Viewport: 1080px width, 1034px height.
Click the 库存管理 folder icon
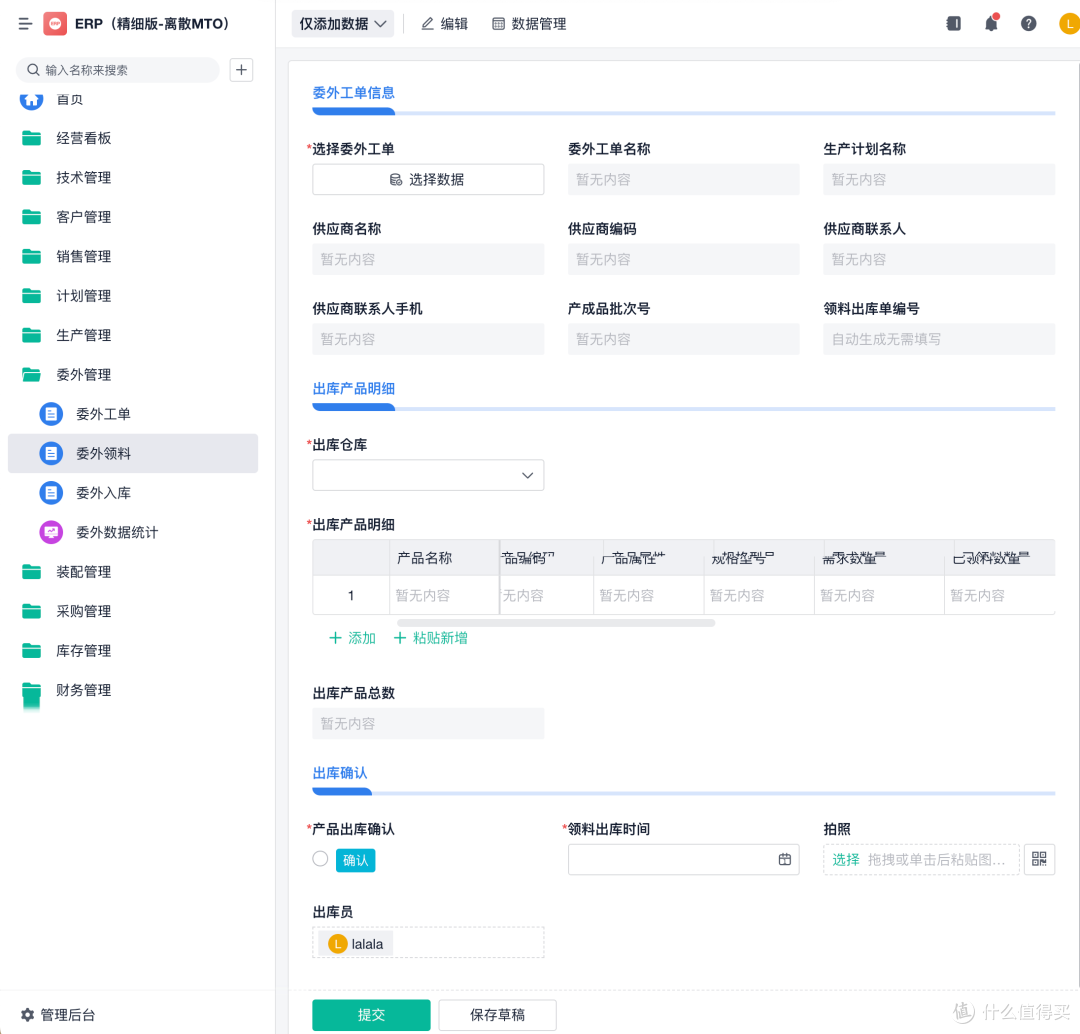(32, 650)
